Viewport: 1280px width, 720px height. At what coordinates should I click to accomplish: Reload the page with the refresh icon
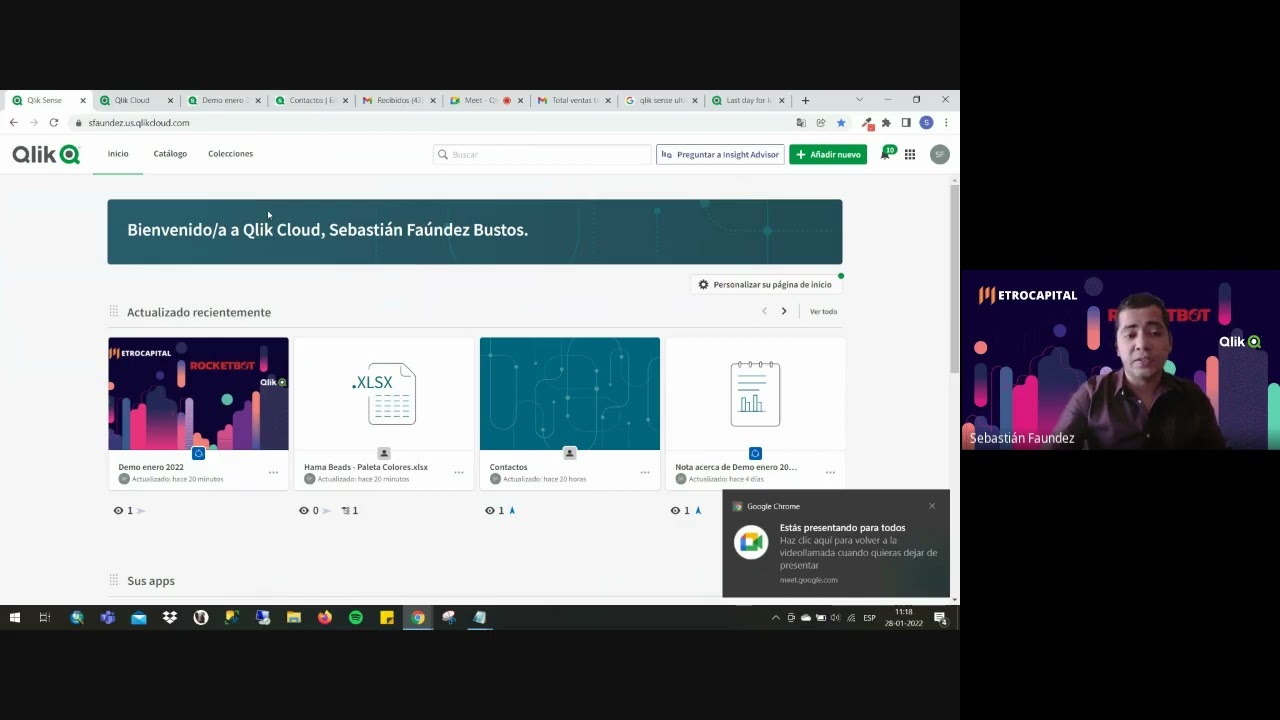53,122
